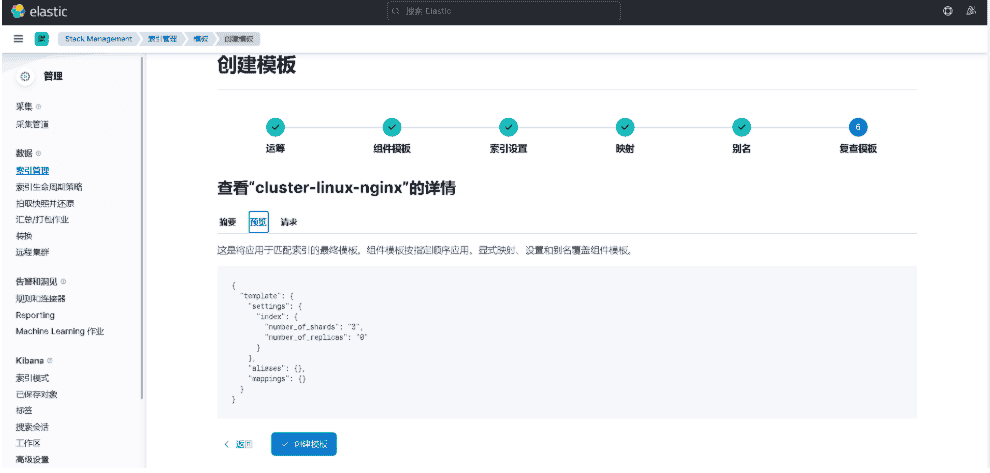Open 标签 in sidebar
This screenshot has height=473, width=990.
click(x=24, y=411)
